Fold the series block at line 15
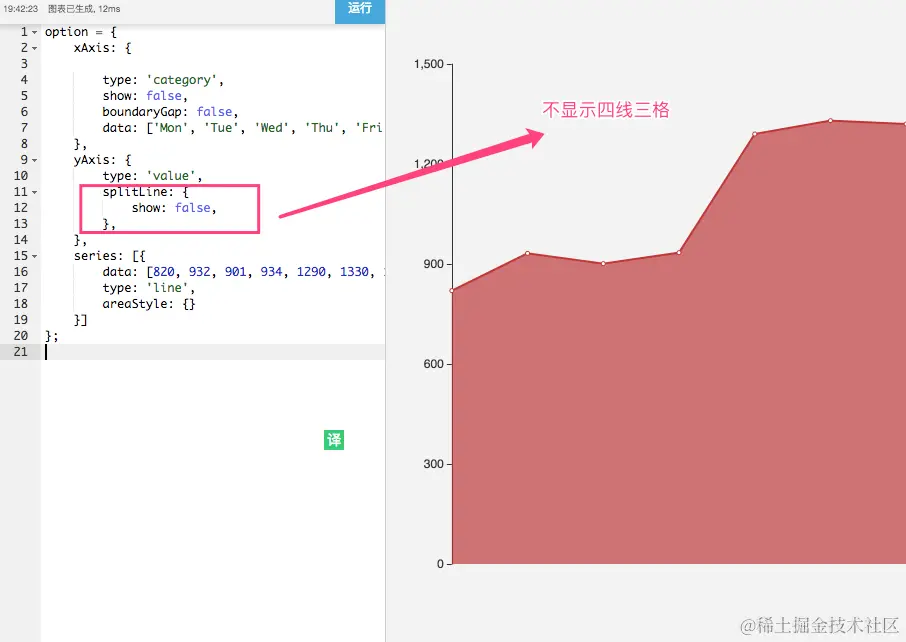The image size is (906, 642). tap(35, 256)
